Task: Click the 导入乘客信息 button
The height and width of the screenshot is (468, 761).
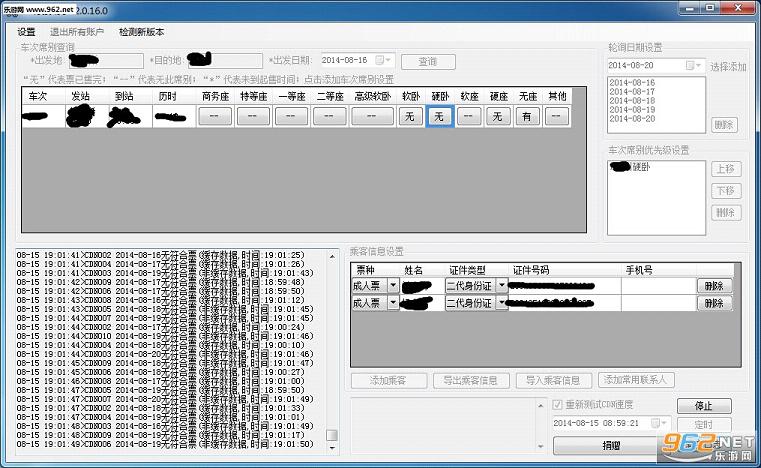Action: pyautogui.click(x=554, y=381)
